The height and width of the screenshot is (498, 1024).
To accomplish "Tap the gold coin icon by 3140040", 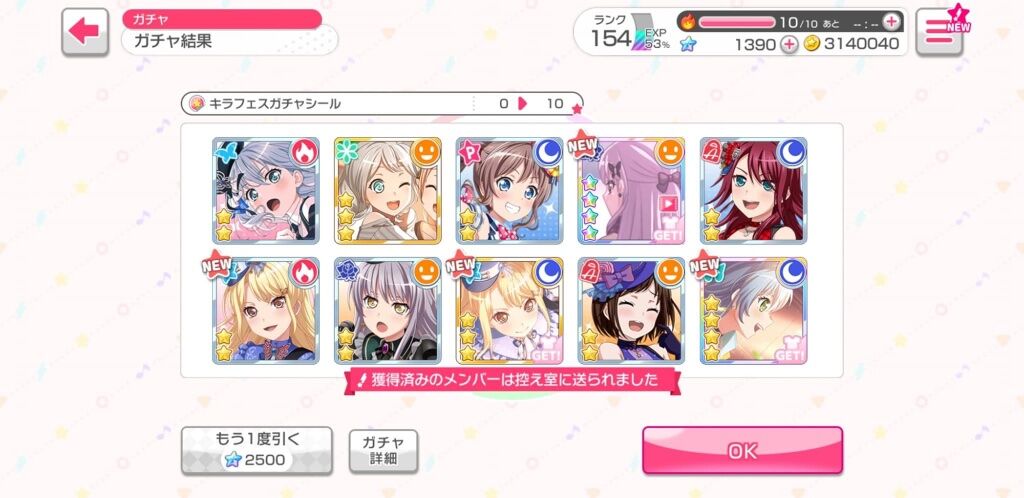I will [812, 44].
